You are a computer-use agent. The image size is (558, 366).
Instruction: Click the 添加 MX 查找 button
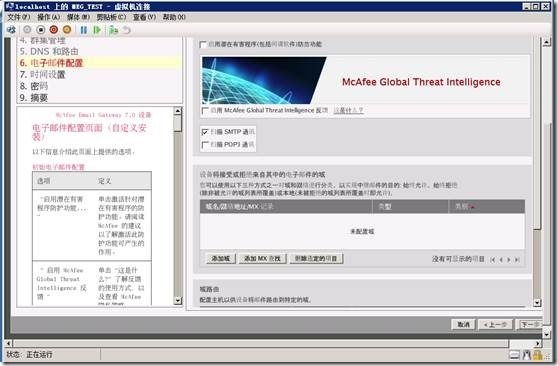(263, 258)
